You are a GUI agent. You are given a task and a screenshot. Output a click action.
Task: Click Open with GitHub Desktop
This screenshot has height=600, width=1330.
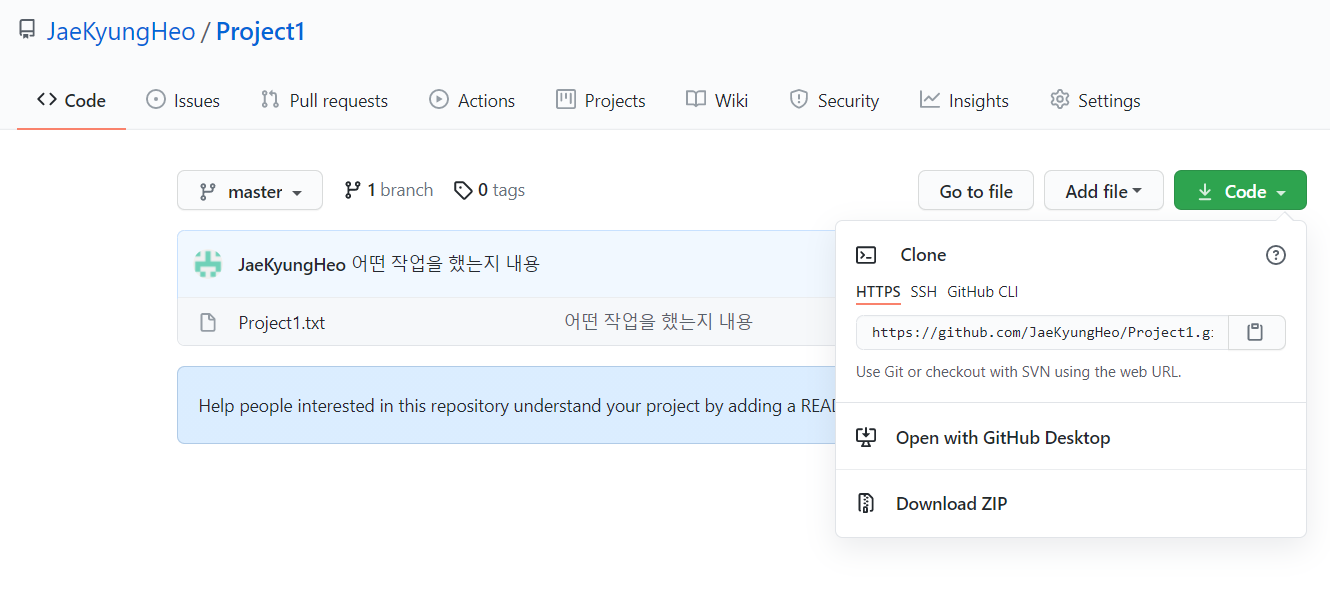pyautogui.click(x=1003, y=437)
